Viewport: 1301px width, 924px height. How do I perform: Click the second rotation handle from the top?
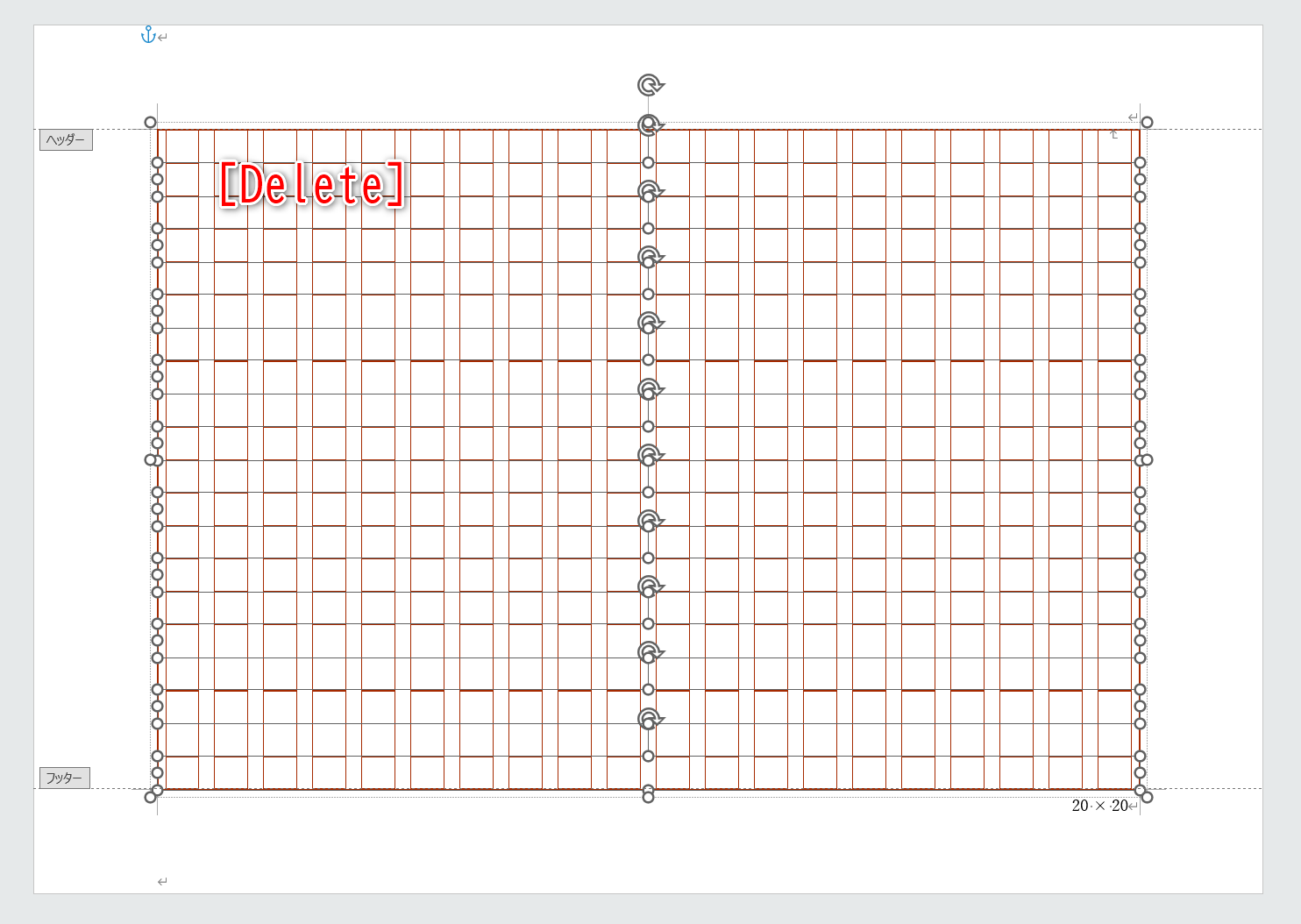coord(648,125)
